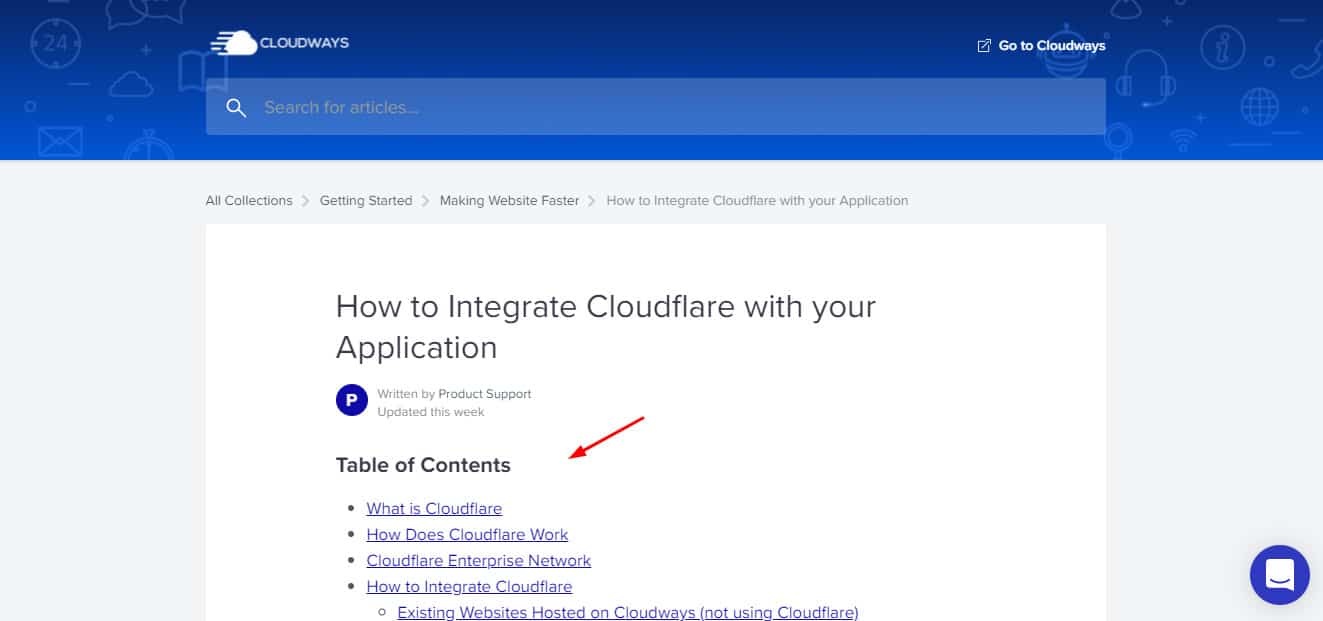This screenshot has width=1323, height=621.
Task: Click the Cloudways cloud logo
Action: click(232, 43)
